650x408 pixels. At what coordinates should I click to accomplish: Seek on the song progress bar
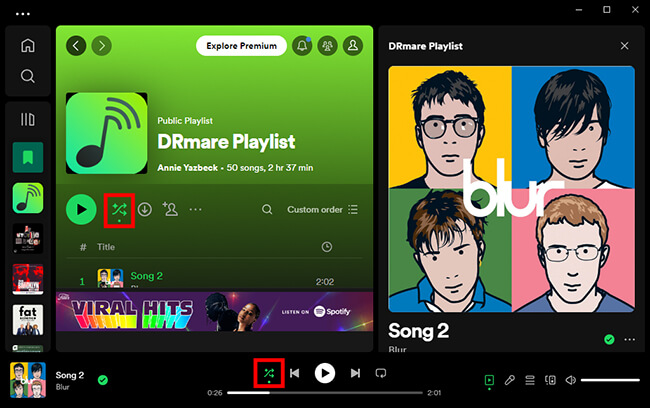[x=325, y=393]
